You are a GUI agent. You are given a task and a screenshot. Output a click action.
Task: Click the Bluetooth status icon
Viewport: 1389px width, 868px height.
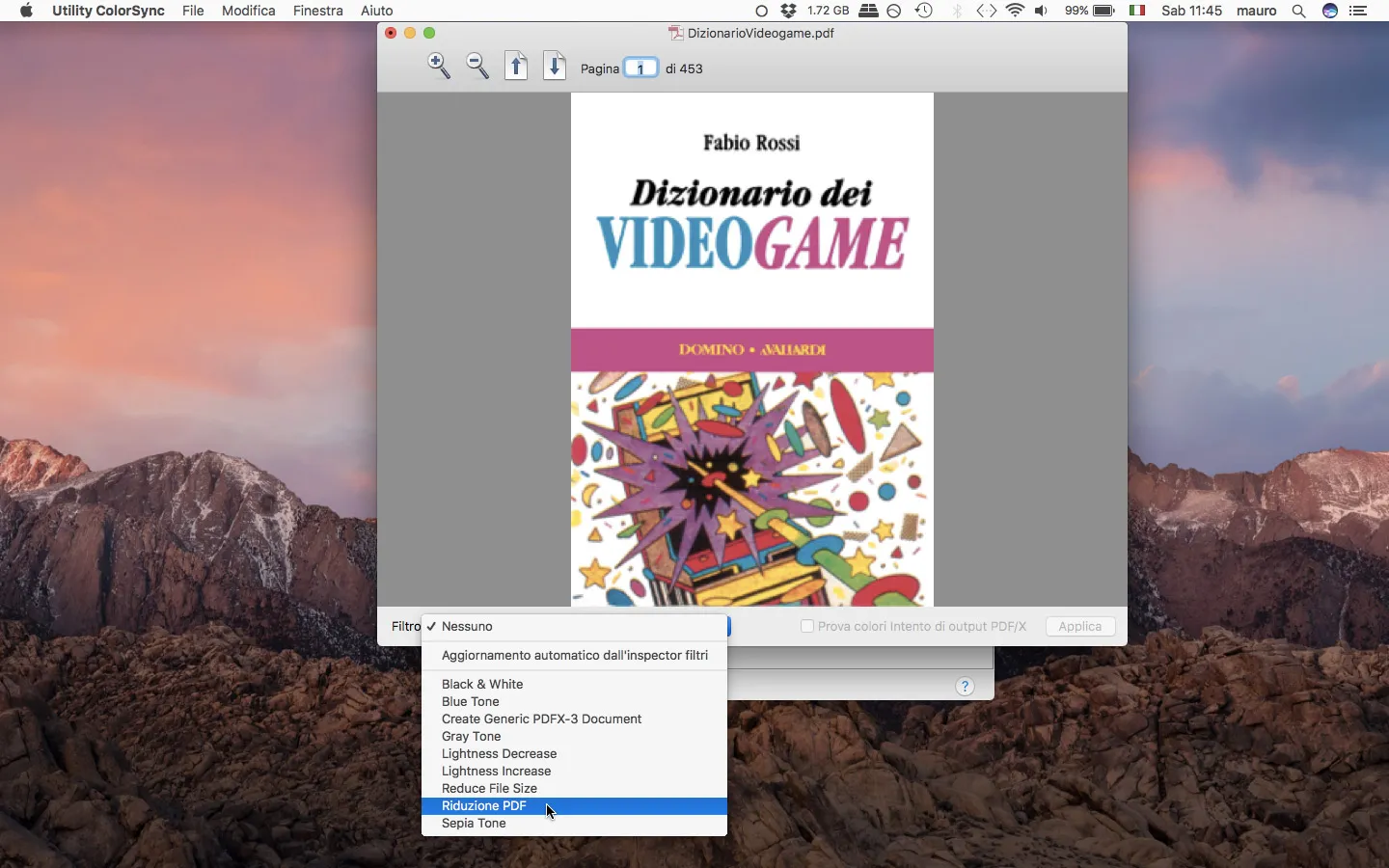pyautogui.click(x=957, y=11)
